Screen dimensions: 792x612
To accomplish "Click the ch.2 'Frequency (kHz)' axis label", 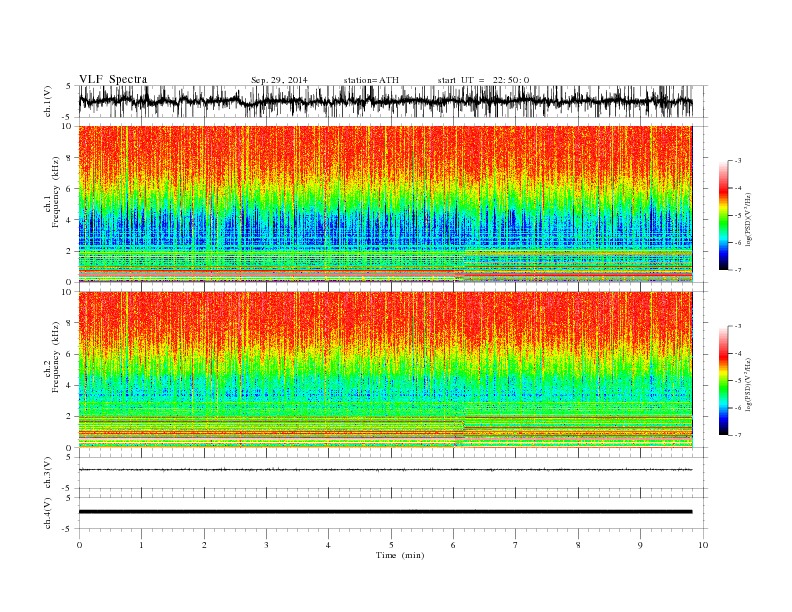I will pyautogui.click(x=56, y=357).
